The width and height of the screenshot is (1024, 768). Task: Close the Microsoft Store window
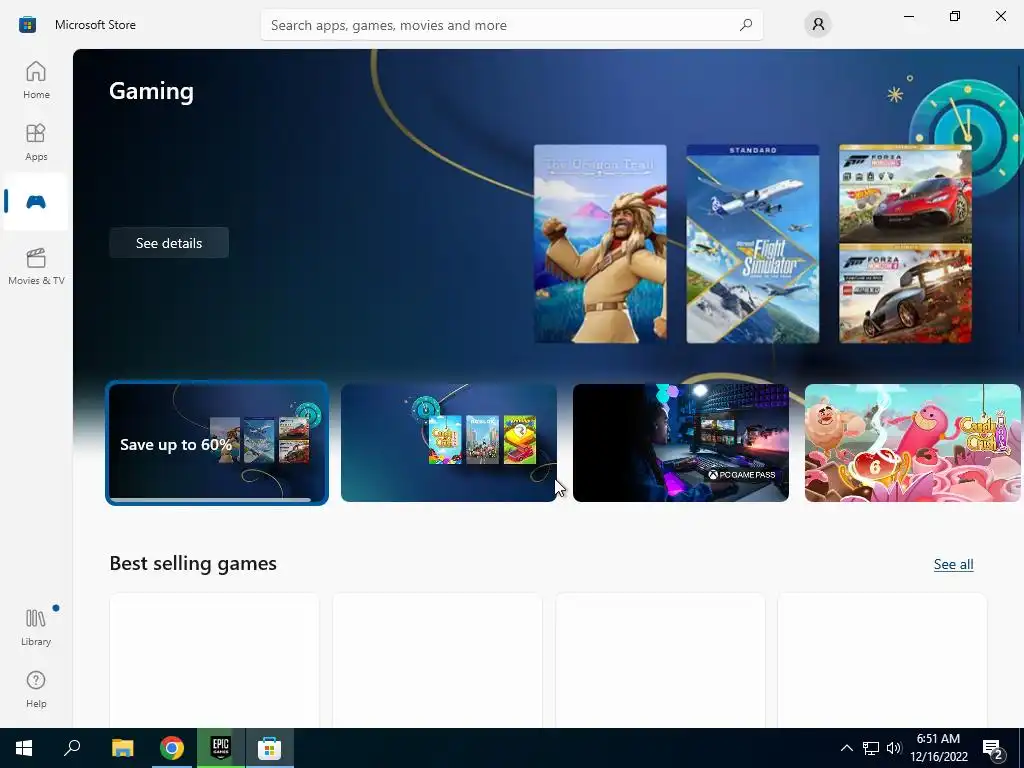[1000, 16]
